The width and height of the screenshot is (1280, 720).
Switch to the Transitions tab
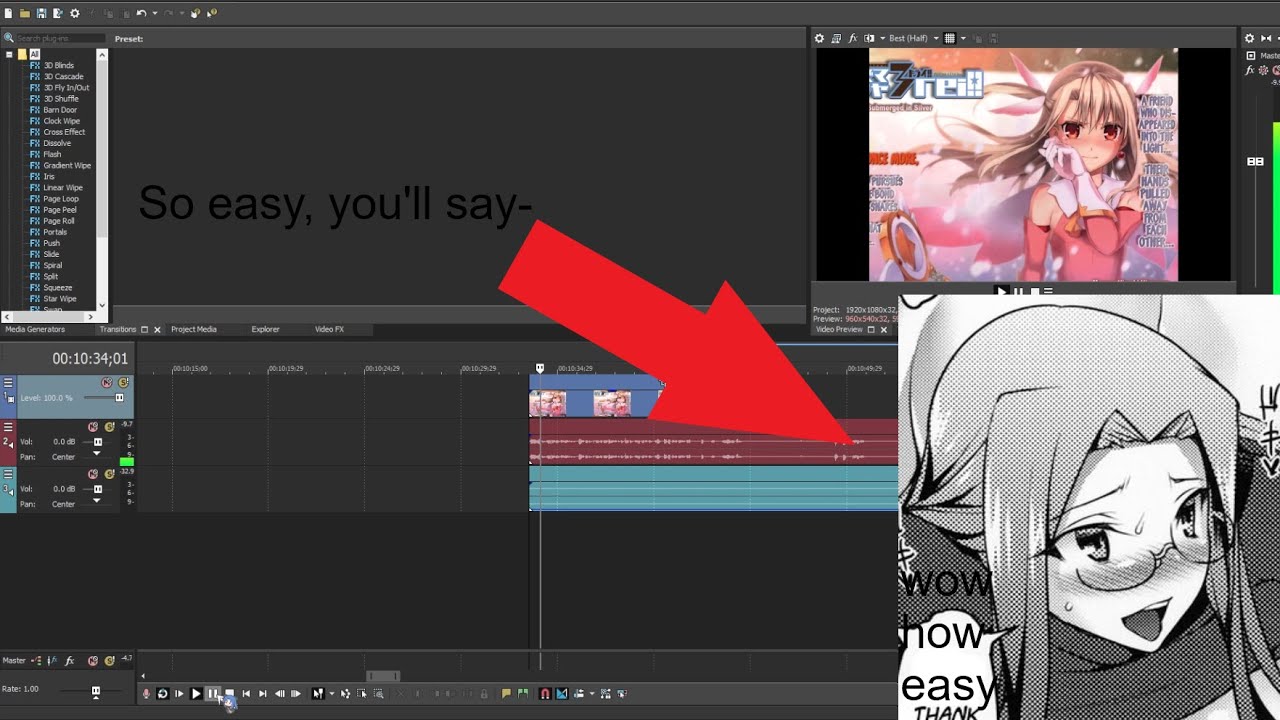(118, 329)
